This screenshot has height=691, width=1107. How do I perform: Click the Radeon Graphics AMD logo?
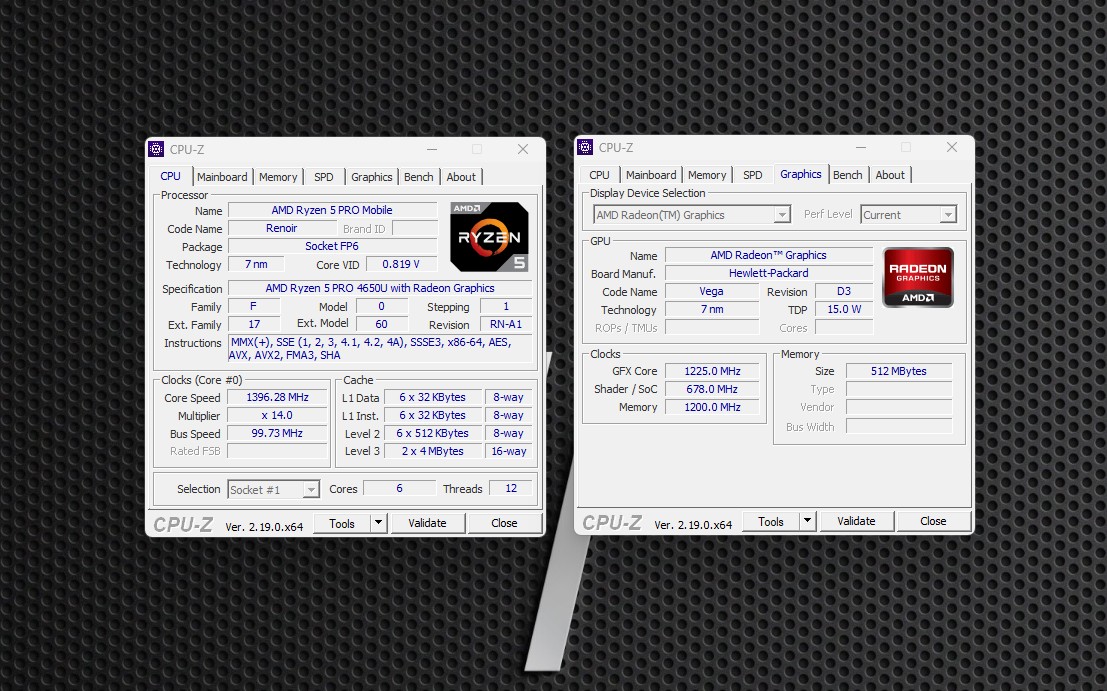point(918,277)
